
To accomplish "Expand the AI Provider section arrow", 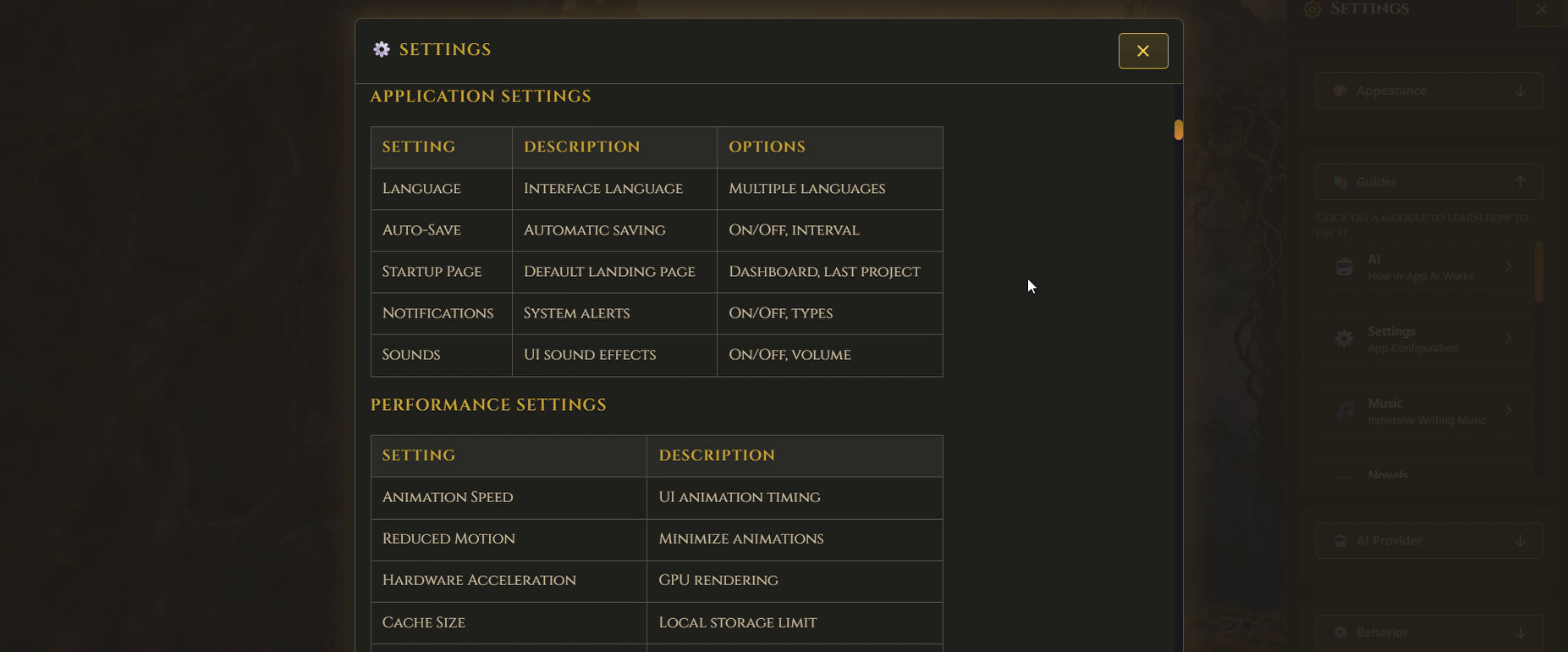I will click(1521, 541).
